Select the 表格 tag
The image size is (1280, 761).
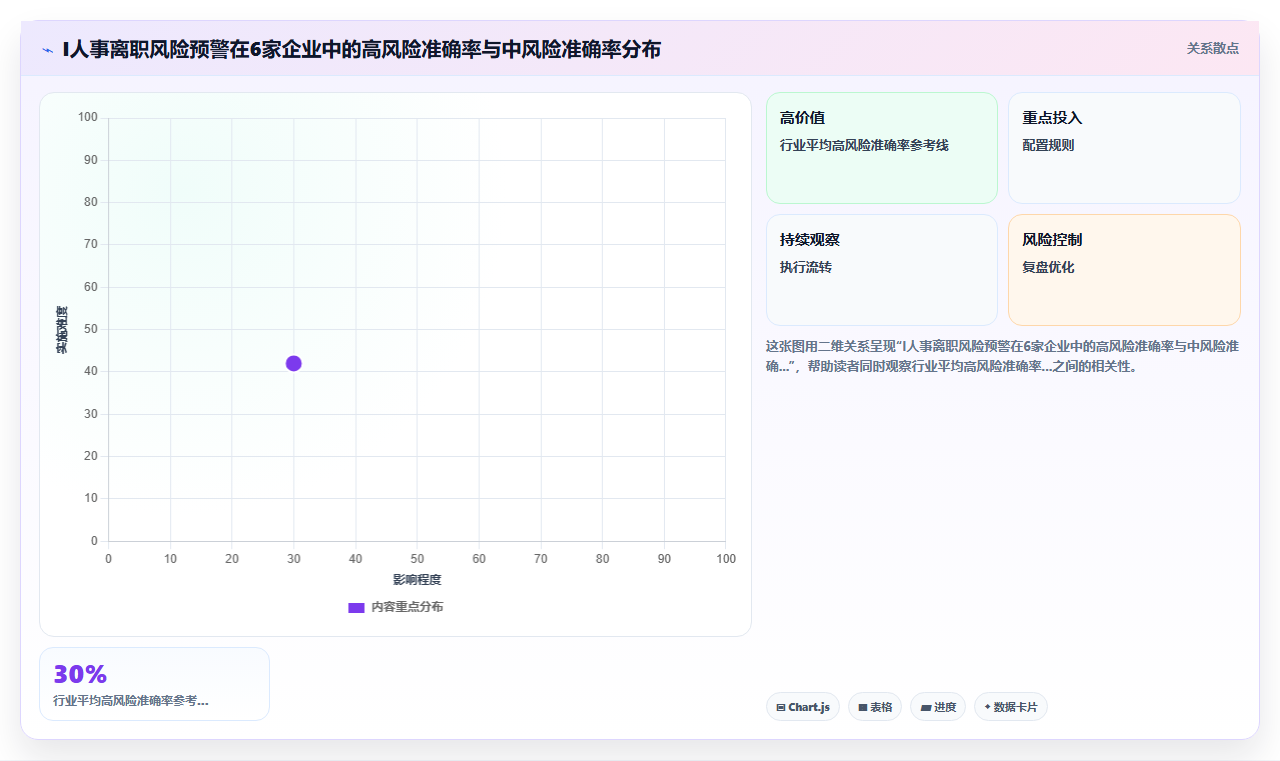pyautogui.click(x=875, y=707)
